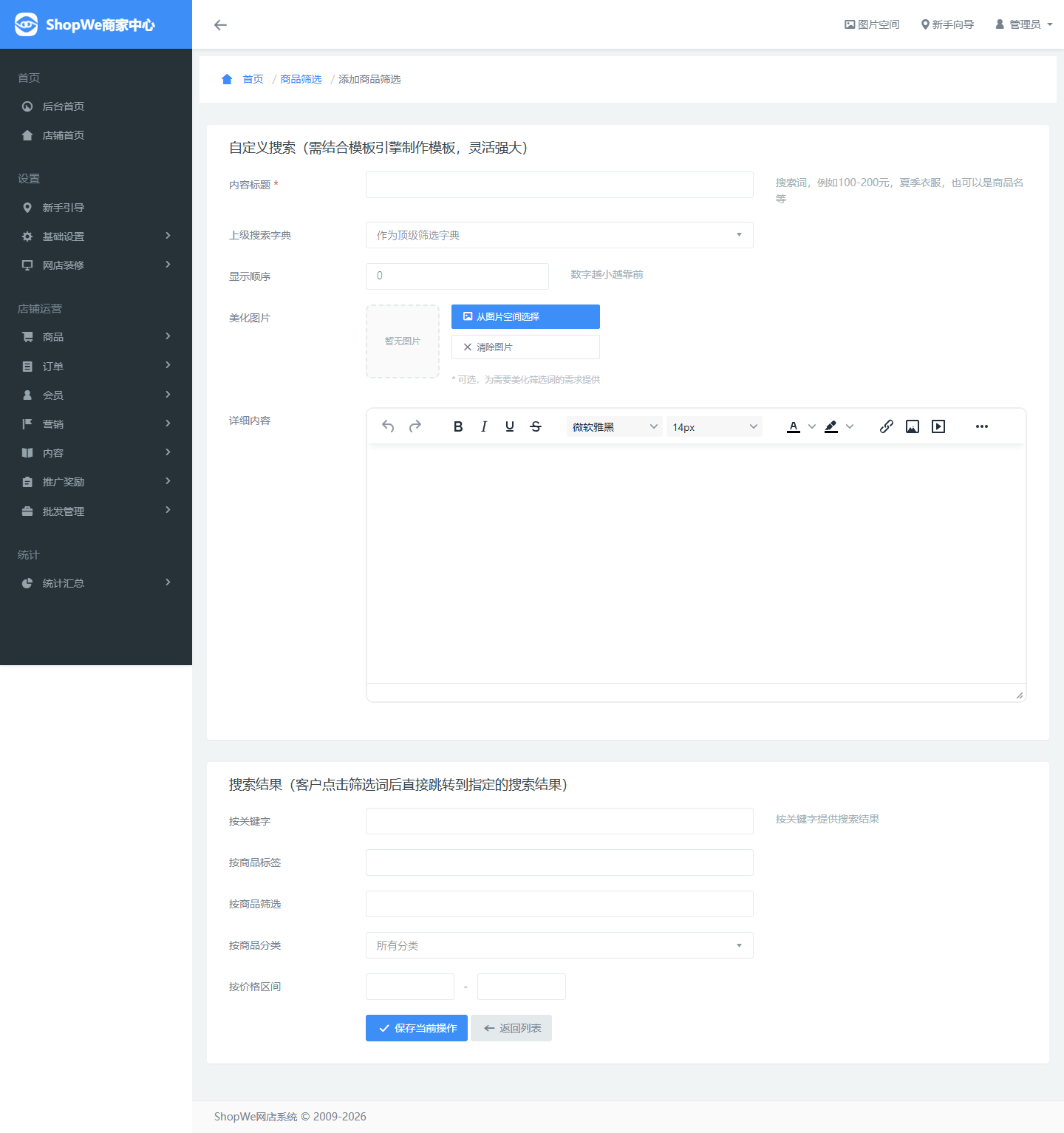Focus the 按关键字 input field
1064x1133 pixels.
[559, 821]
